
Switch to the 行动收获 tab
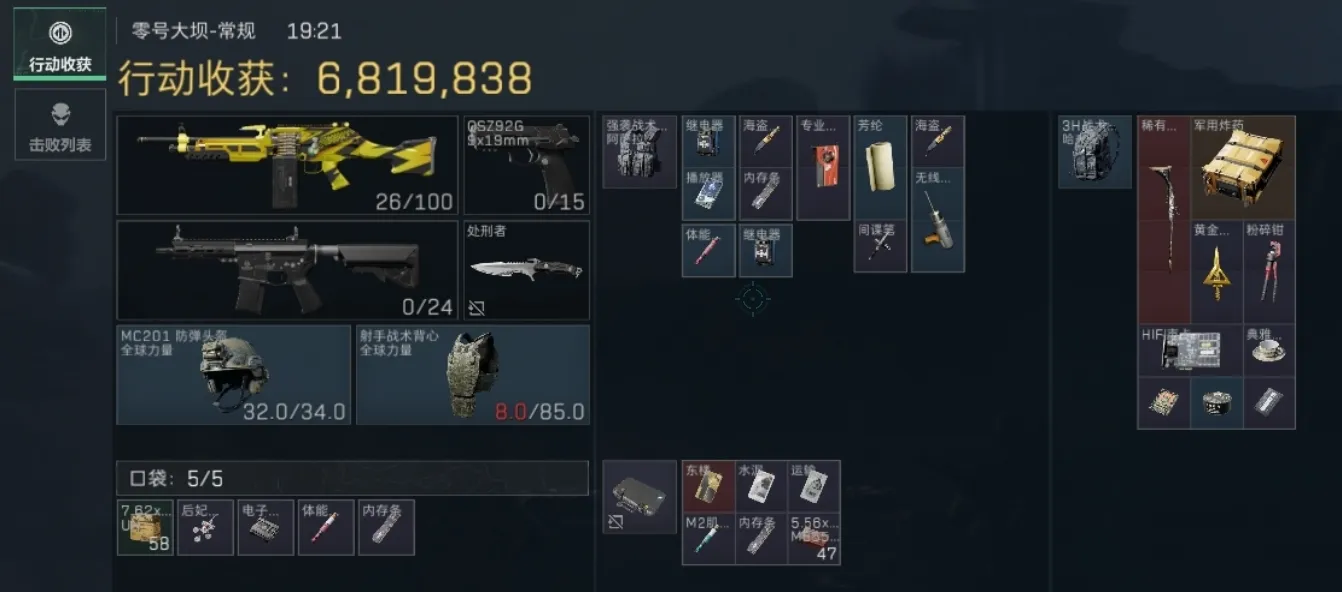pos(60,45)
